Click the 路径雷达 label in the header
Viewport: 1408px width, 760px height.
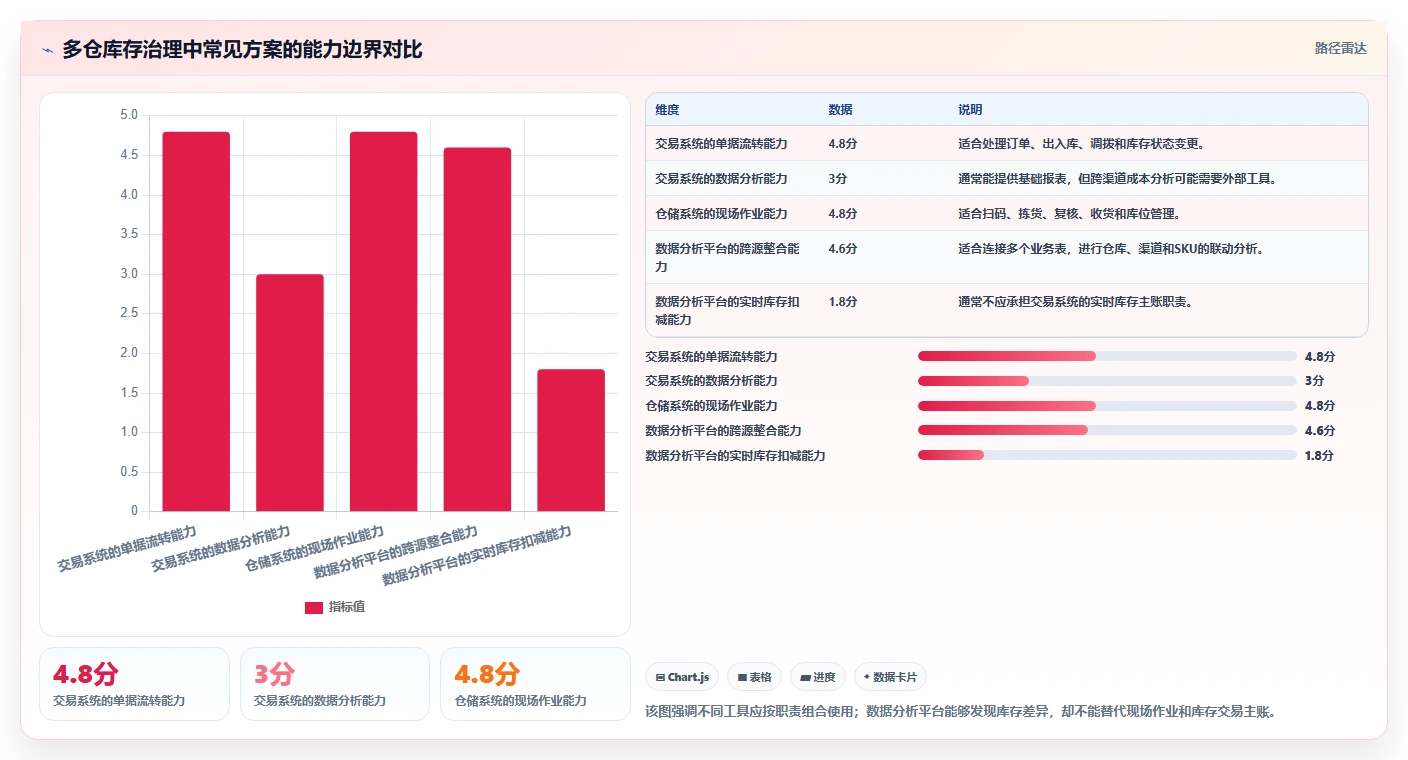point(1340,48)
